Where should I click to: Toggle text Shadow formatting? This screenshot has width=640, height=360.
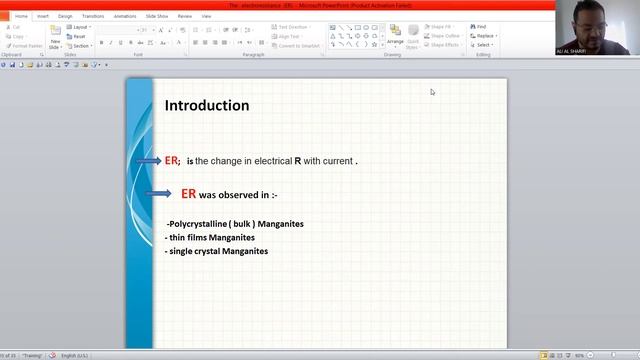click(x=130, y=42)
